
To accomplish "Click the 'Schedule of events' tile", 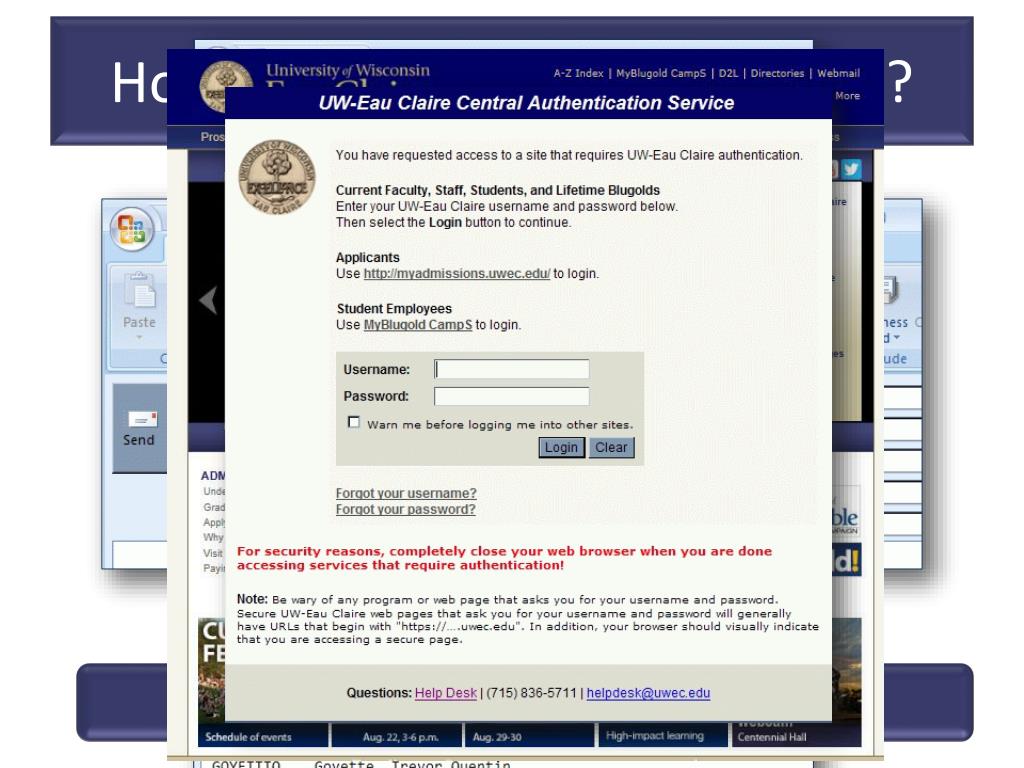I will point(263,735).
